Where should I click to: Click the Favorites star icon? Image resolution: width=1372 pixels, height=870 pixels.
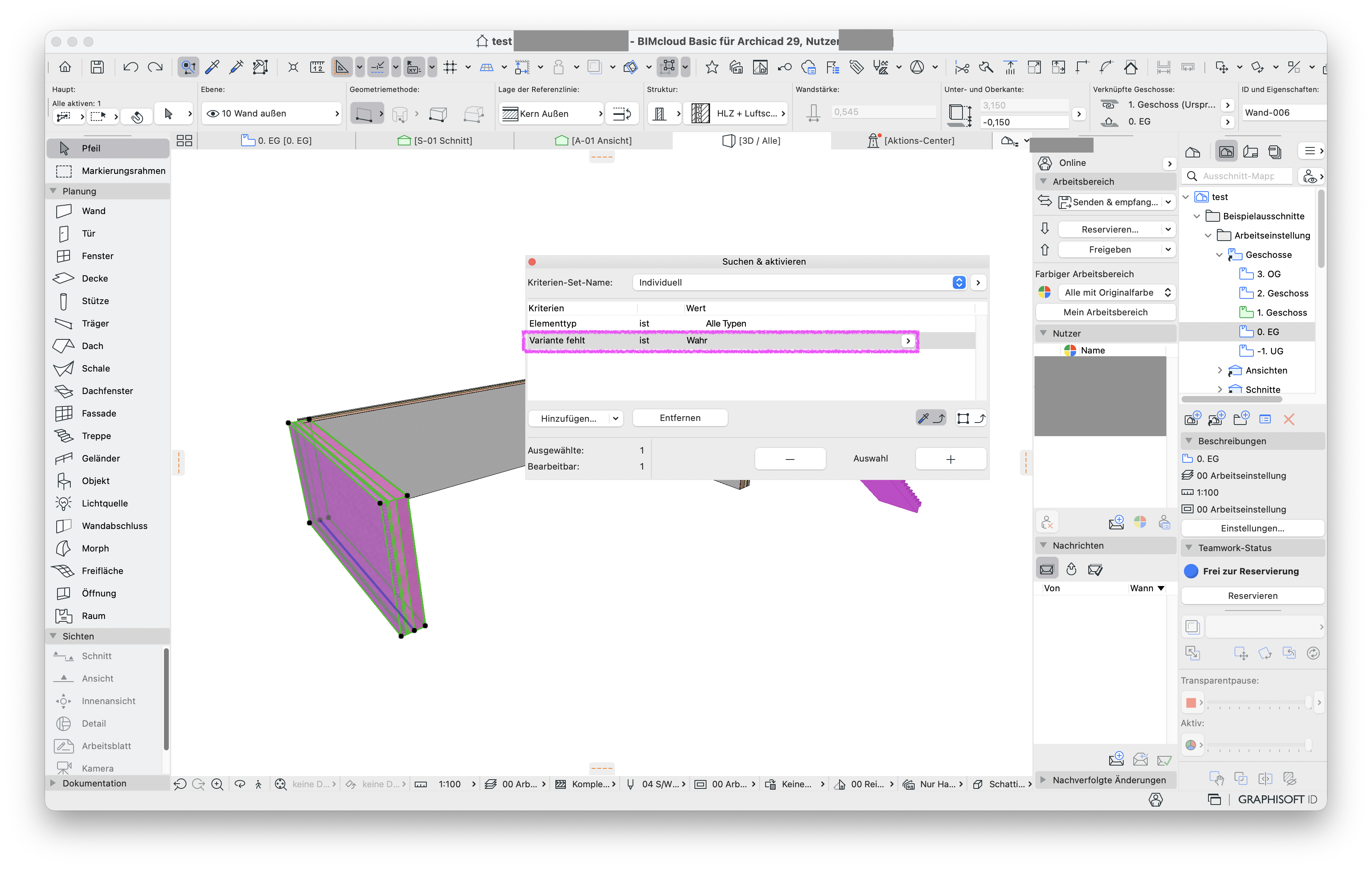coord(712,67)
